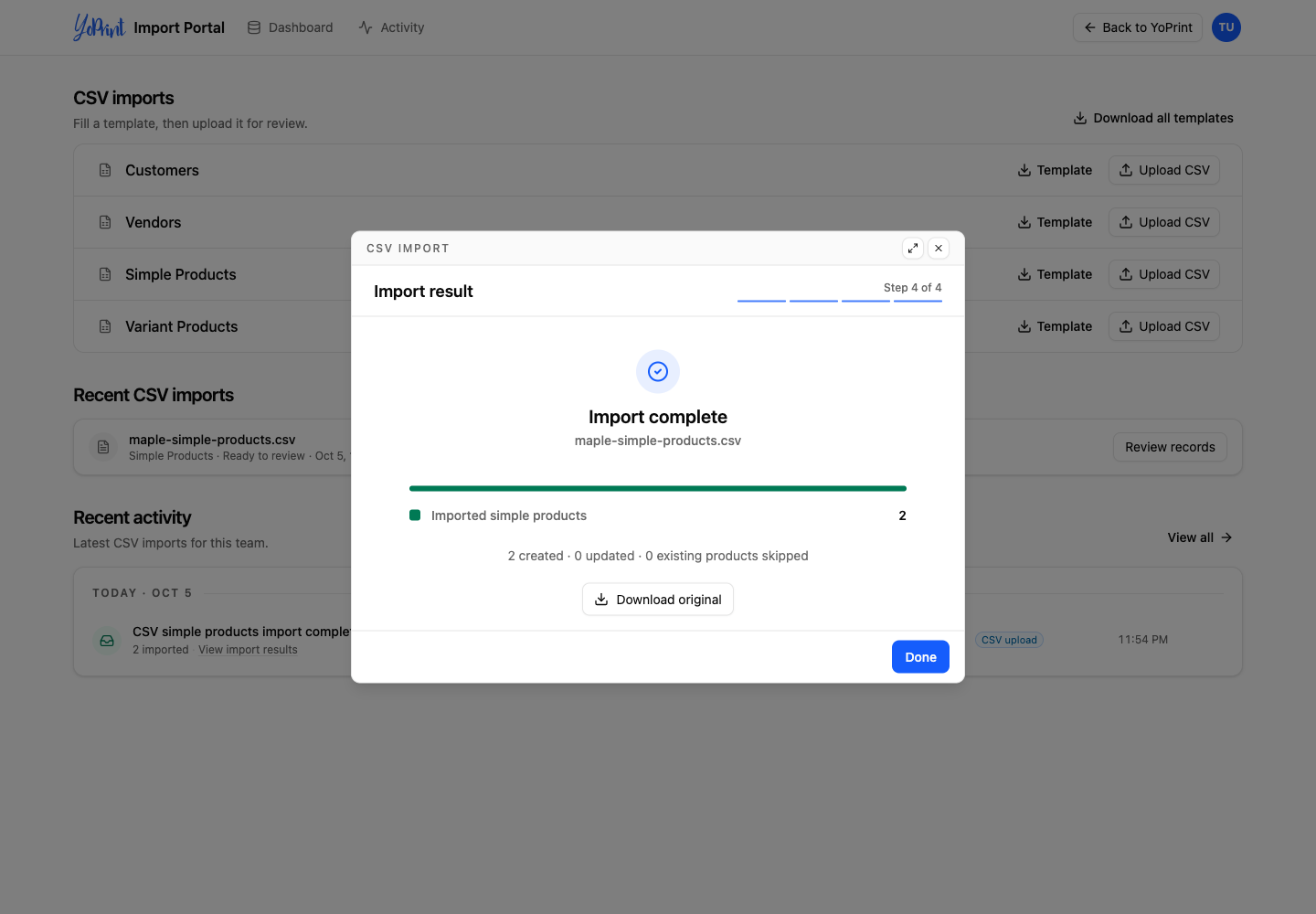Upload CSV for Simple Products
Screen dimensions: 1316x914
pyautogui.click(x=1164, y=274)
